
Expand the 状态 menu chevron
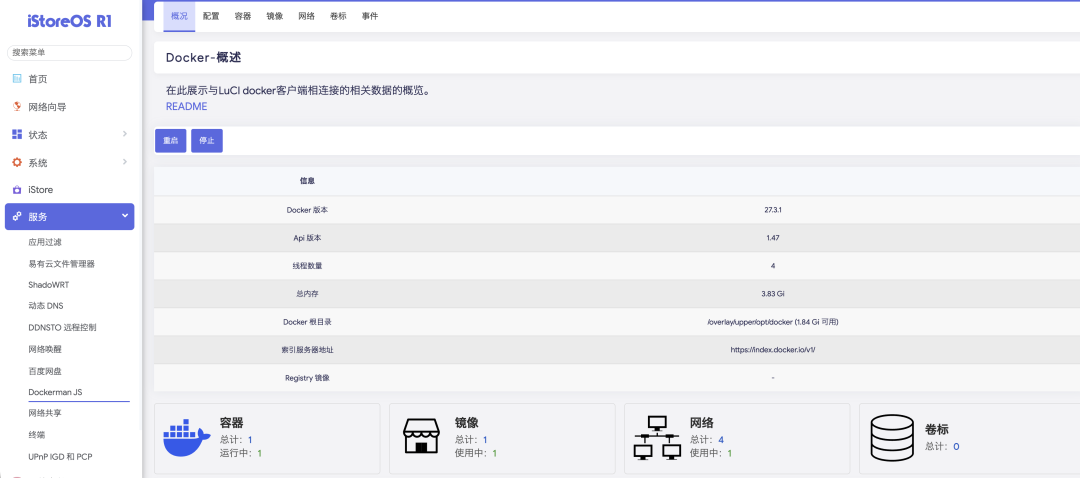125,134
